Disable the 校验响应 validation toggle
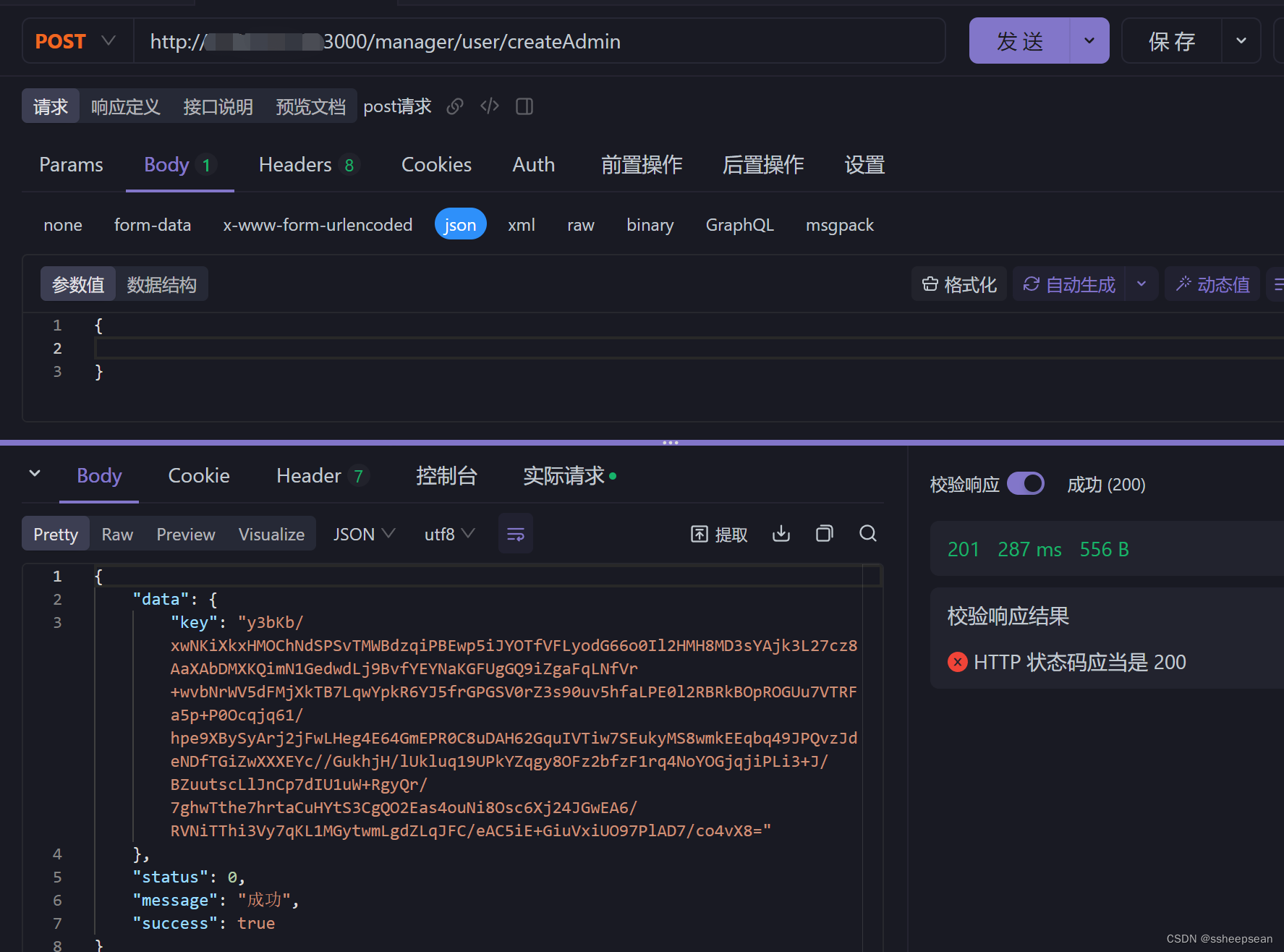This screenshot has width=1284, height=952. pos(1026,484)
